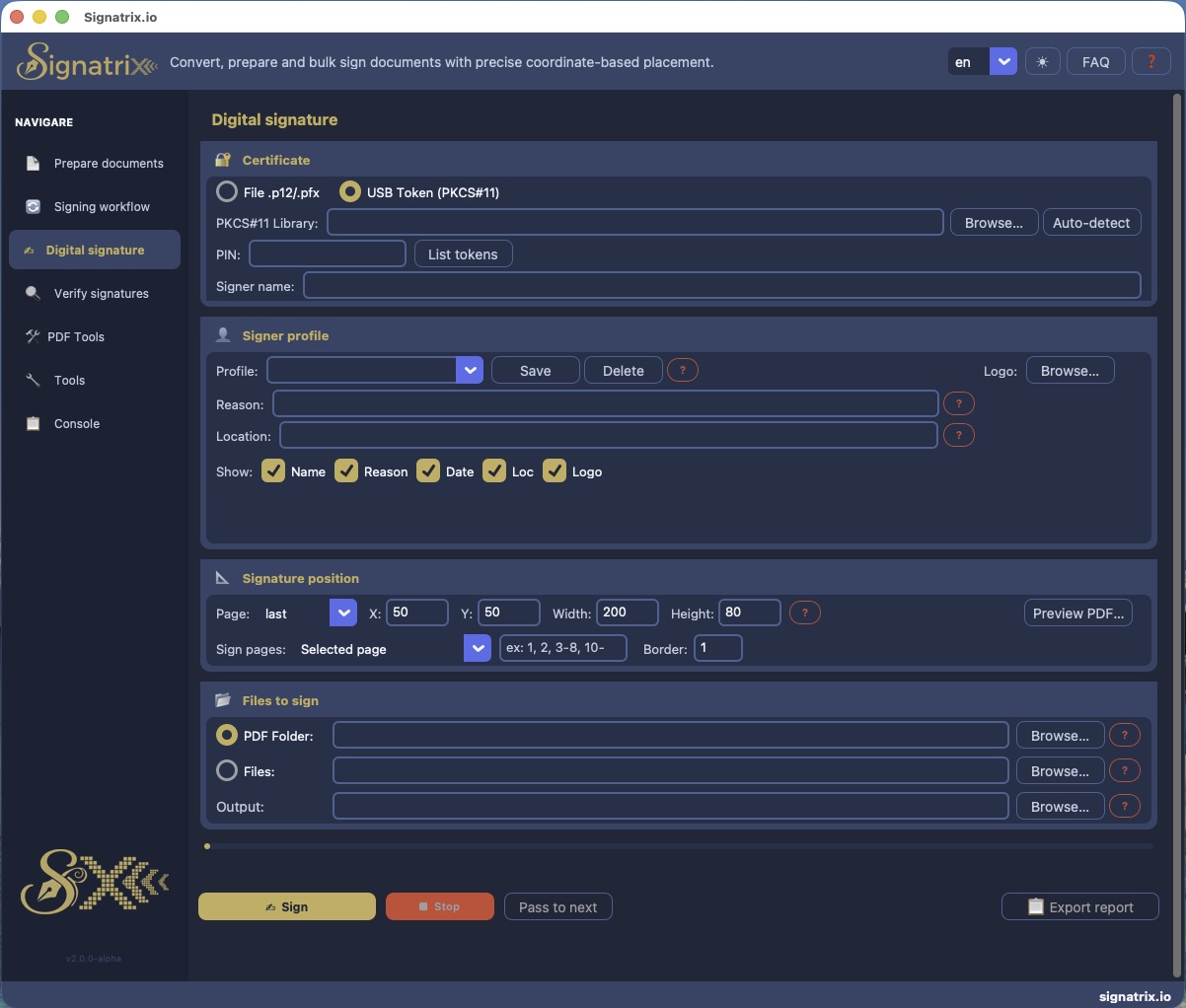Toggle the light theme sun icon

coord(1042,61)
